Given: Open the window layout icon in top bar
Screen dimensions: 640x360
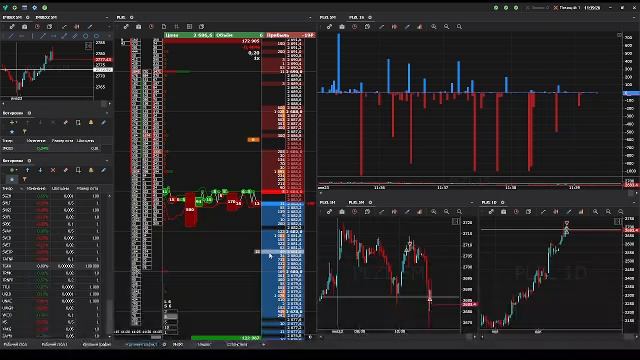Looking at the screenshot, I should (x=24, y=7).
